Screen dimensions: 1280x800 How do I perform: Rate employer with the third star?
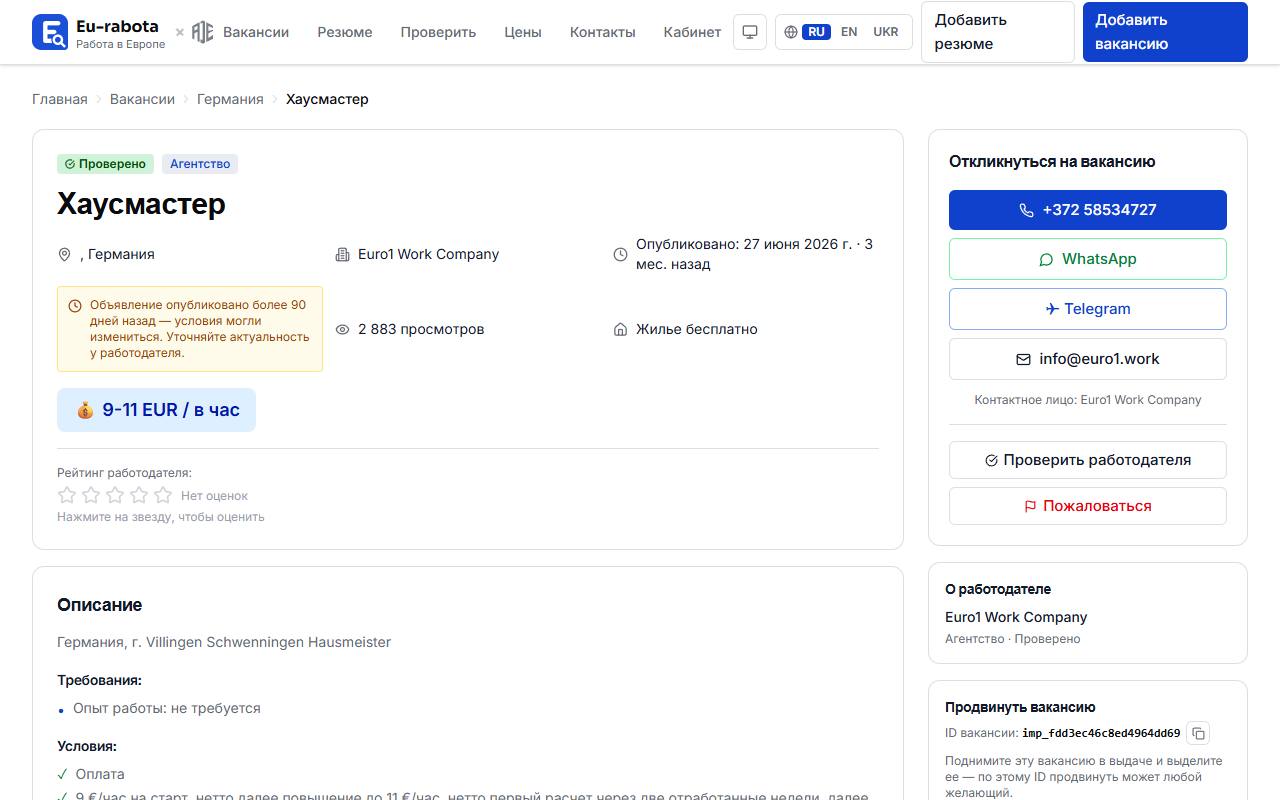[115, 495]
